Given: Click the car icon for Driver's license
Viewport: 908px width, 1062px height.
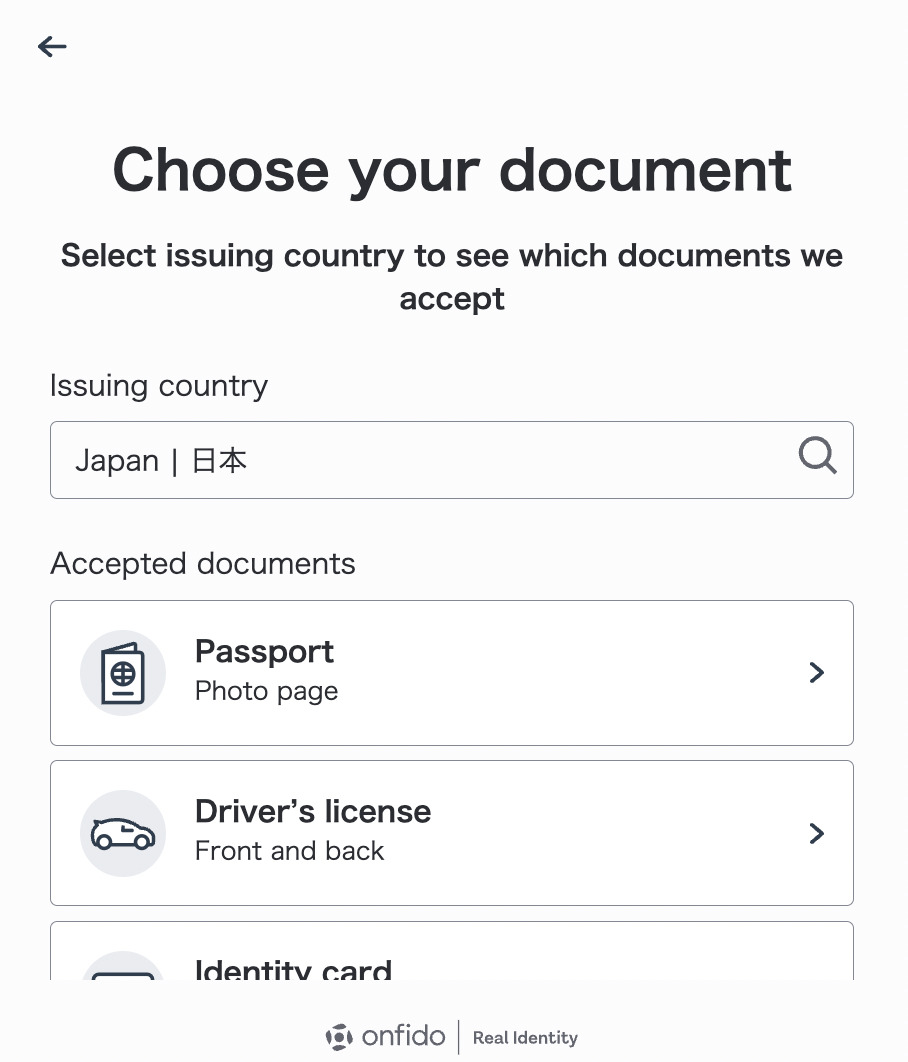Looking at the screenshot, I should (123, 834).
